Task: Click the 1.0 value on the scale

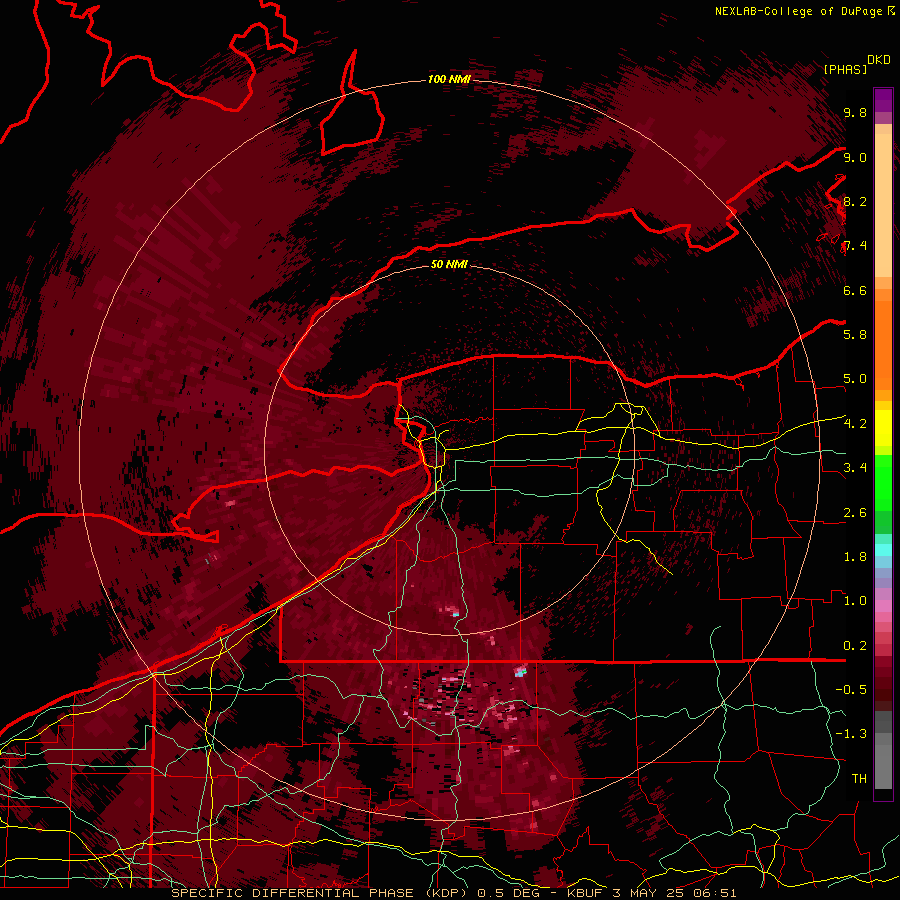Action: click(855, 601)
